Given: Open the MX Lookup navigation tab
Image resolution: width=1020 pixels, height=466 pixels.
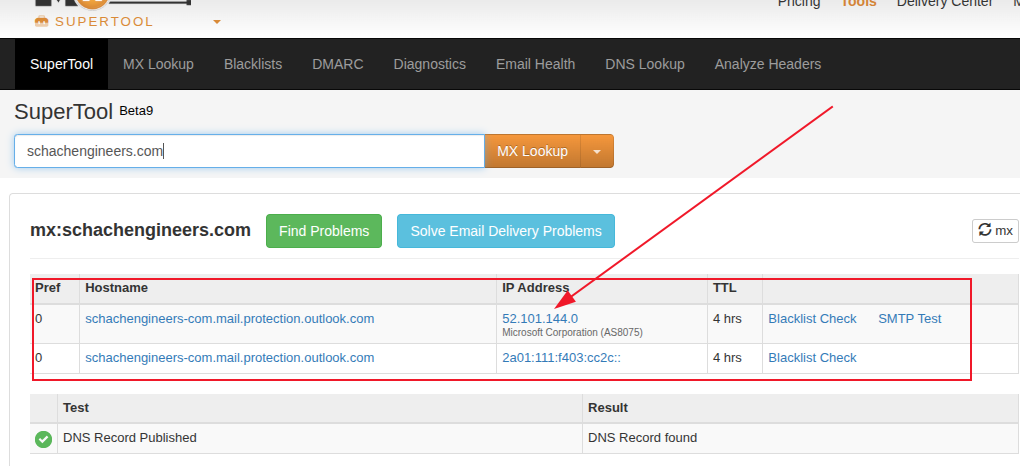Looking at the screenshot, I should [x=158, y=64].
